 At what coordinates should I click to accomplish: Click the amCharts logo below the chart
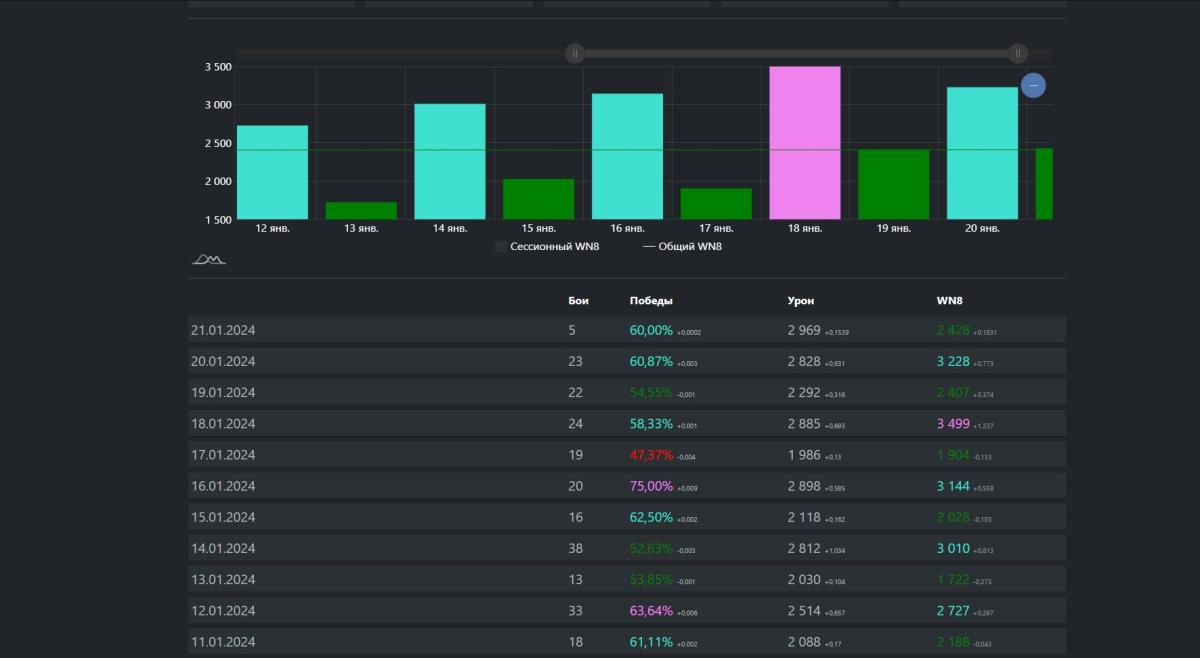coord(209,260)
